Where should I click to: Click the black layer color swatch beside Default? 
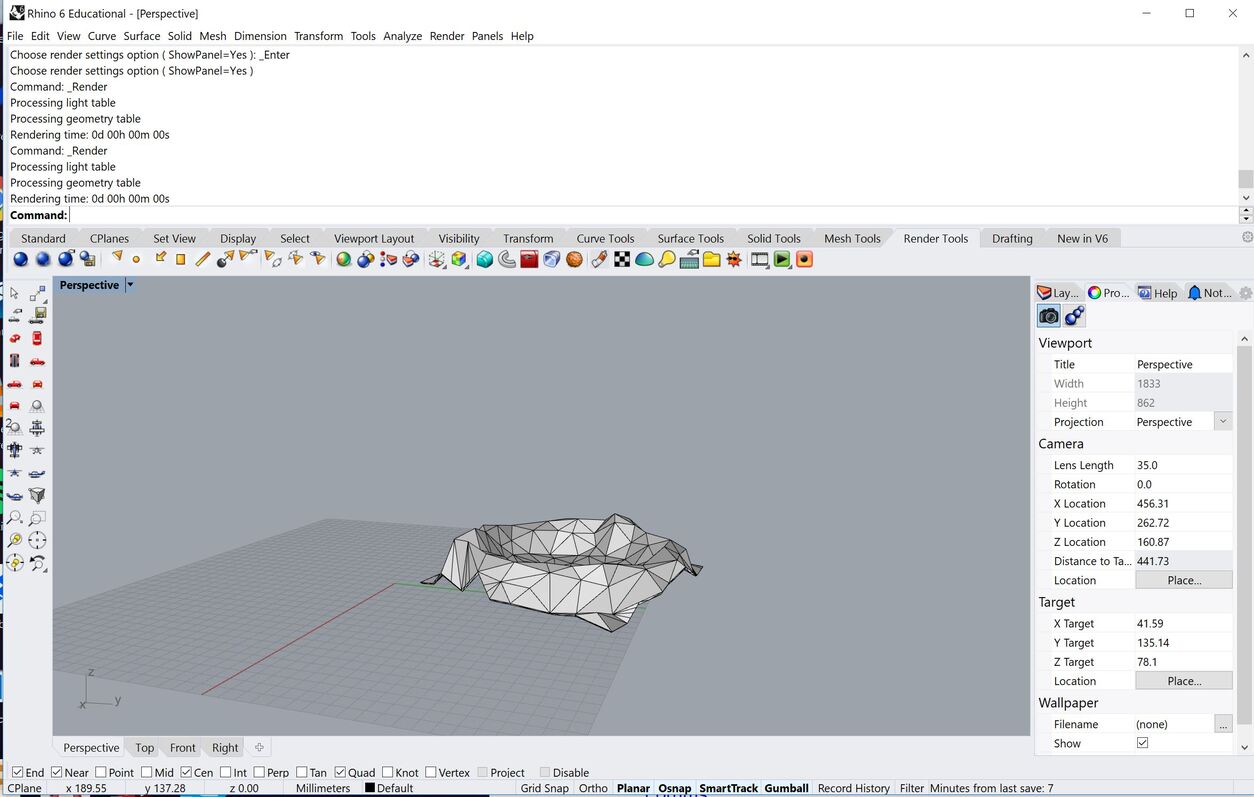[372, 788]
